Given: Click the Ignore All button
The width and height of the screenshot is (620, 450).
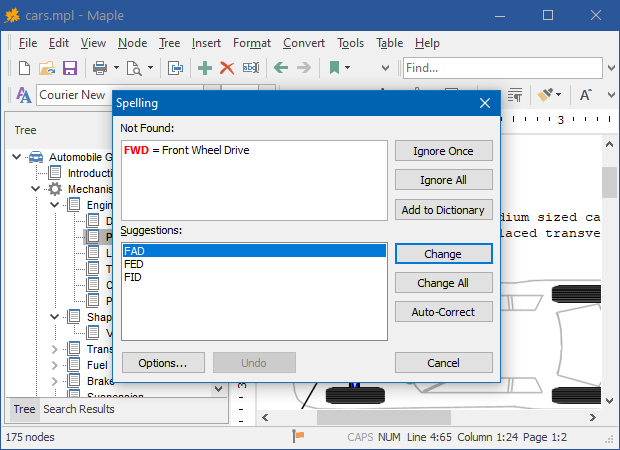Looking at the screenshot, I should (443, 180).
